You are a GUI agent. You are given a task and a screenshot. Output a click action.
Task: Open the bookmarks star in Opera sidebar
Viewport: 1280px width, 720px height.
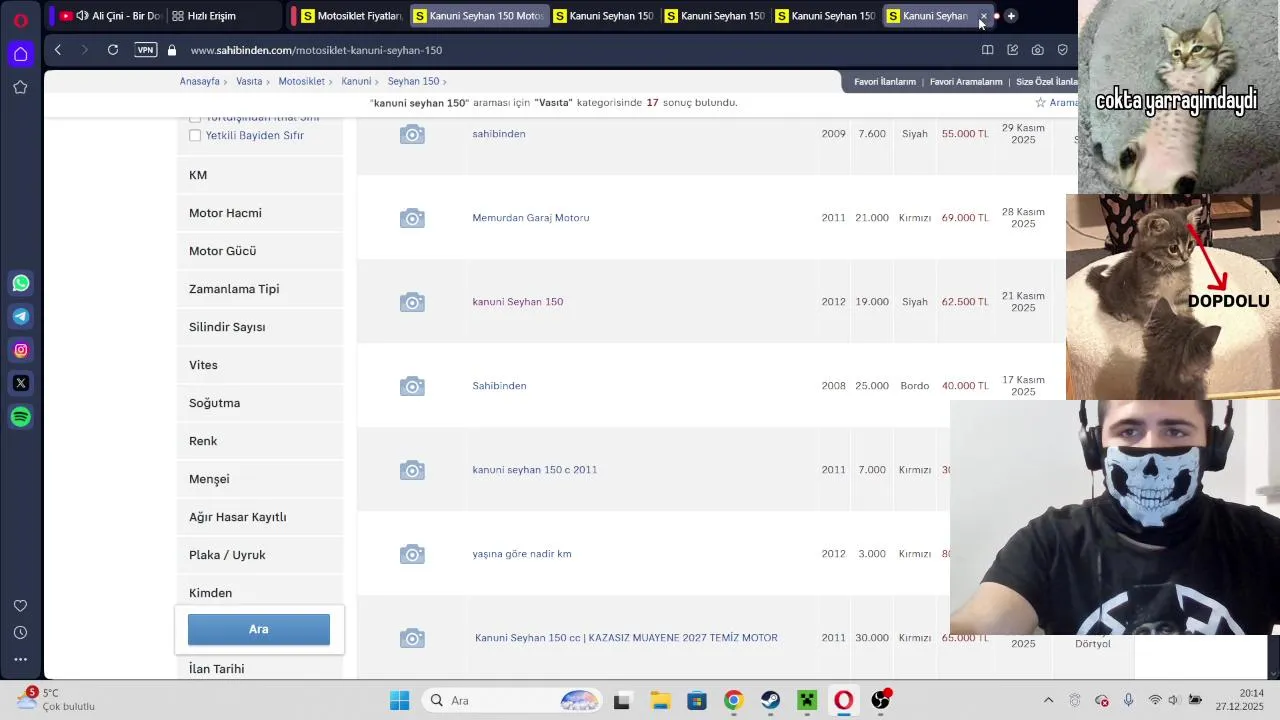point(20,87)
